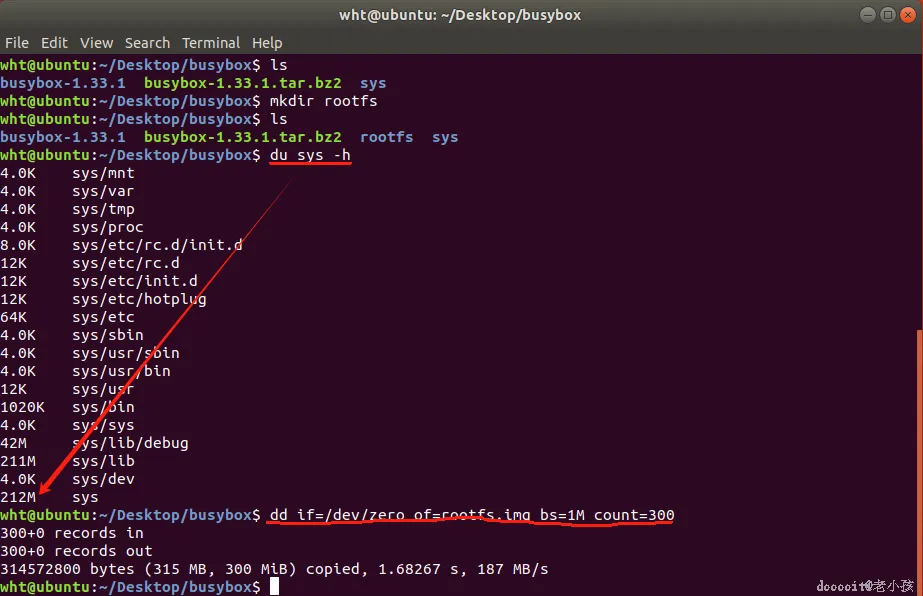Click the window title 'wht@ubuntu: ~/Desktop/busybox'
Image resolution: width=923 pixels, height=596 pixels.
(x=460, y=15)
